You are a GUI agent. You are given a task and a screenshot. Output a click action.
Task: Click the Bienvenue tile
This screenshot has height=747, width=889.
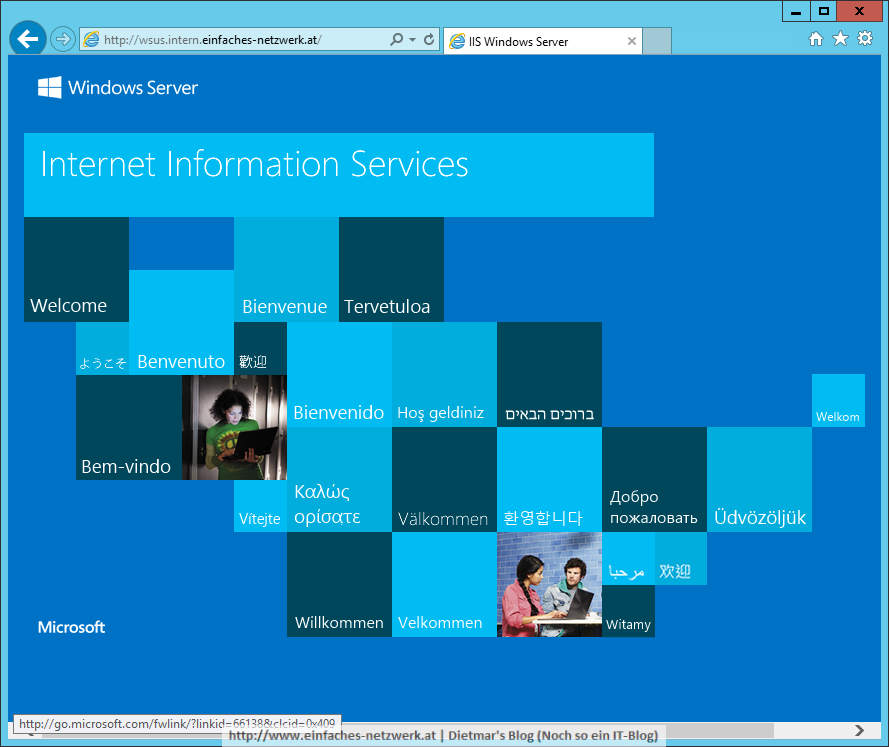(x=286, y=269)
